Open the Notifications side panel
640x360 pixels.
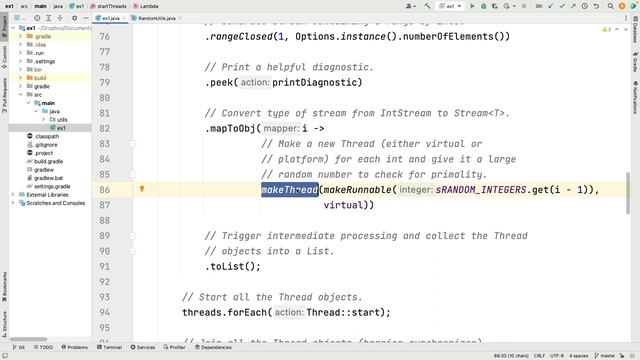click(x=635, y=98)
